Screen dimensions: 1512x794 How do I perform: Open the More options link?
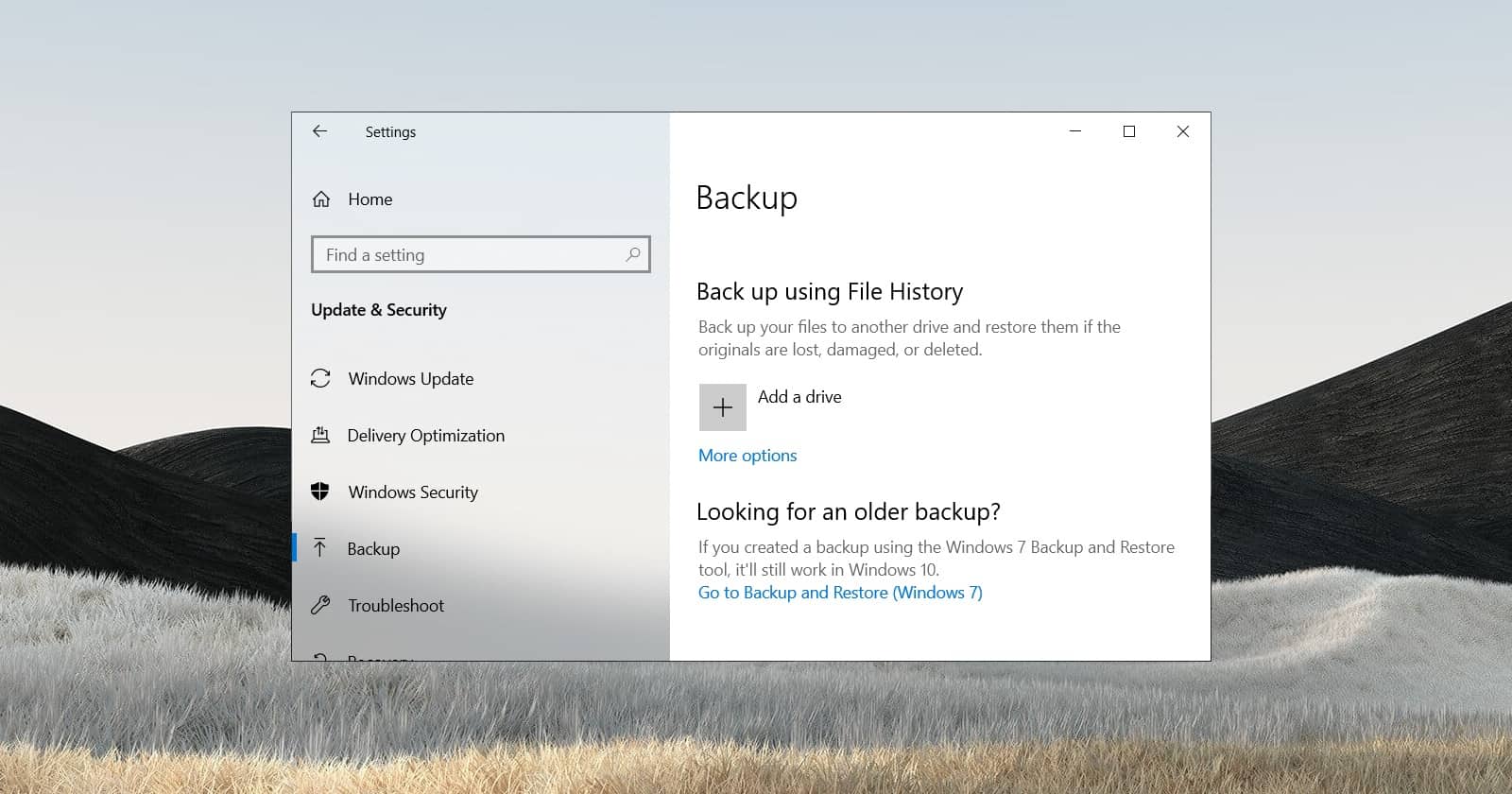(x=747, y=456)
